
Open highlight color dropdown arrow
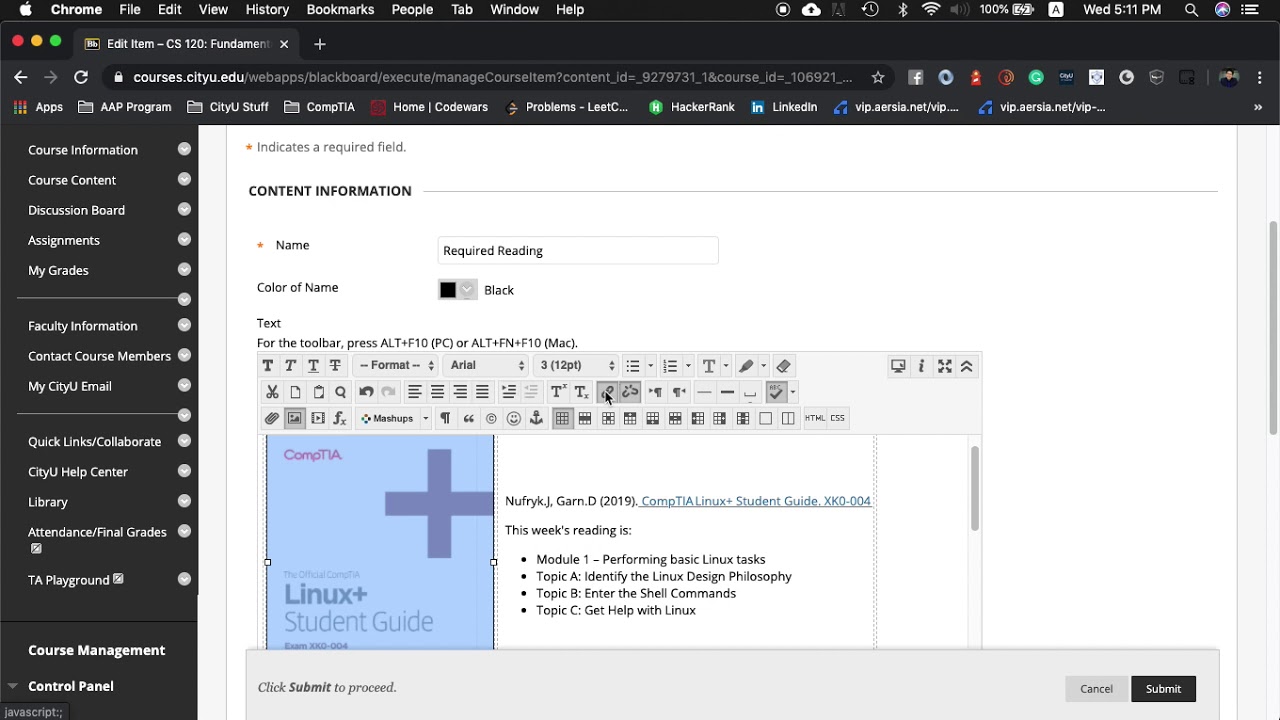tap(763, 366)
